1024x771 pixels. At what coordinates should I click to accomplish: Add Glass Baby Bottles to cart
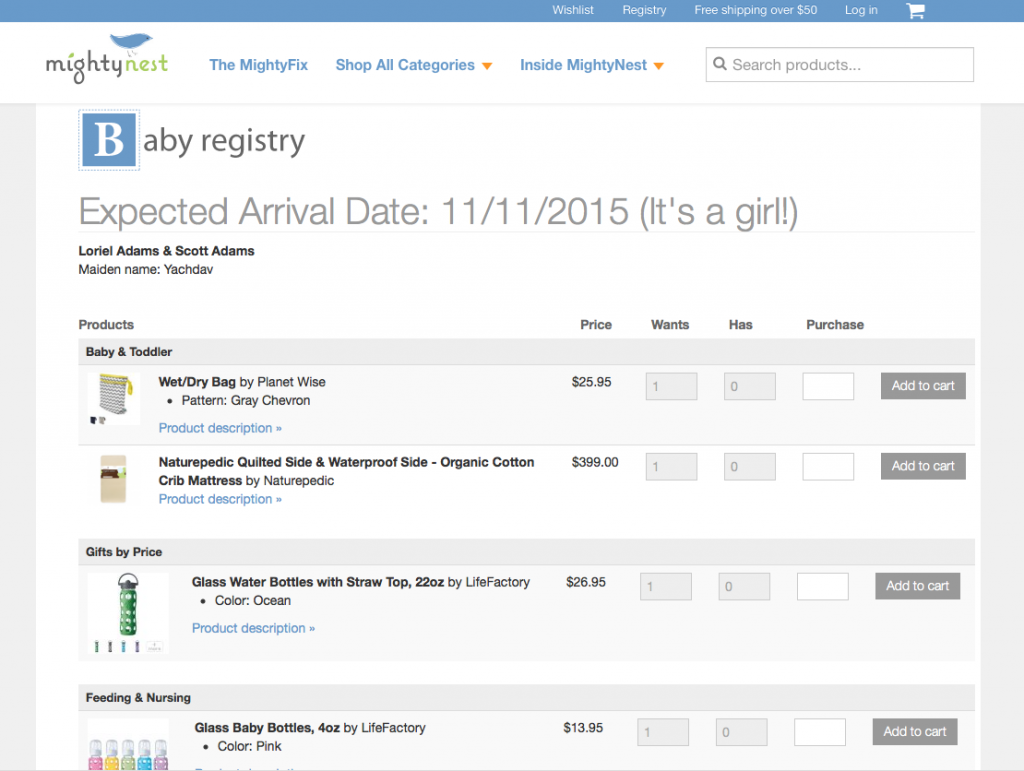point(915,732)
